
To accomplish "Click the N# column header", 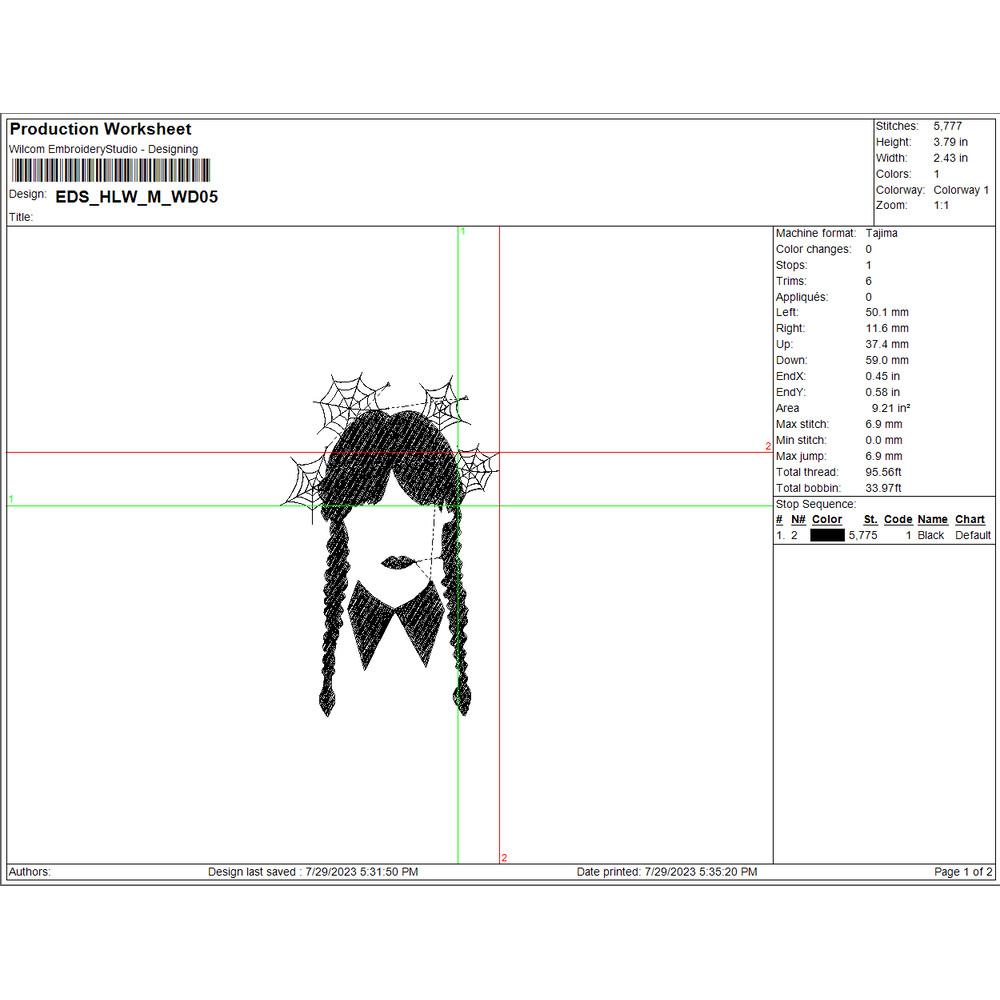I will coord(798,520).
